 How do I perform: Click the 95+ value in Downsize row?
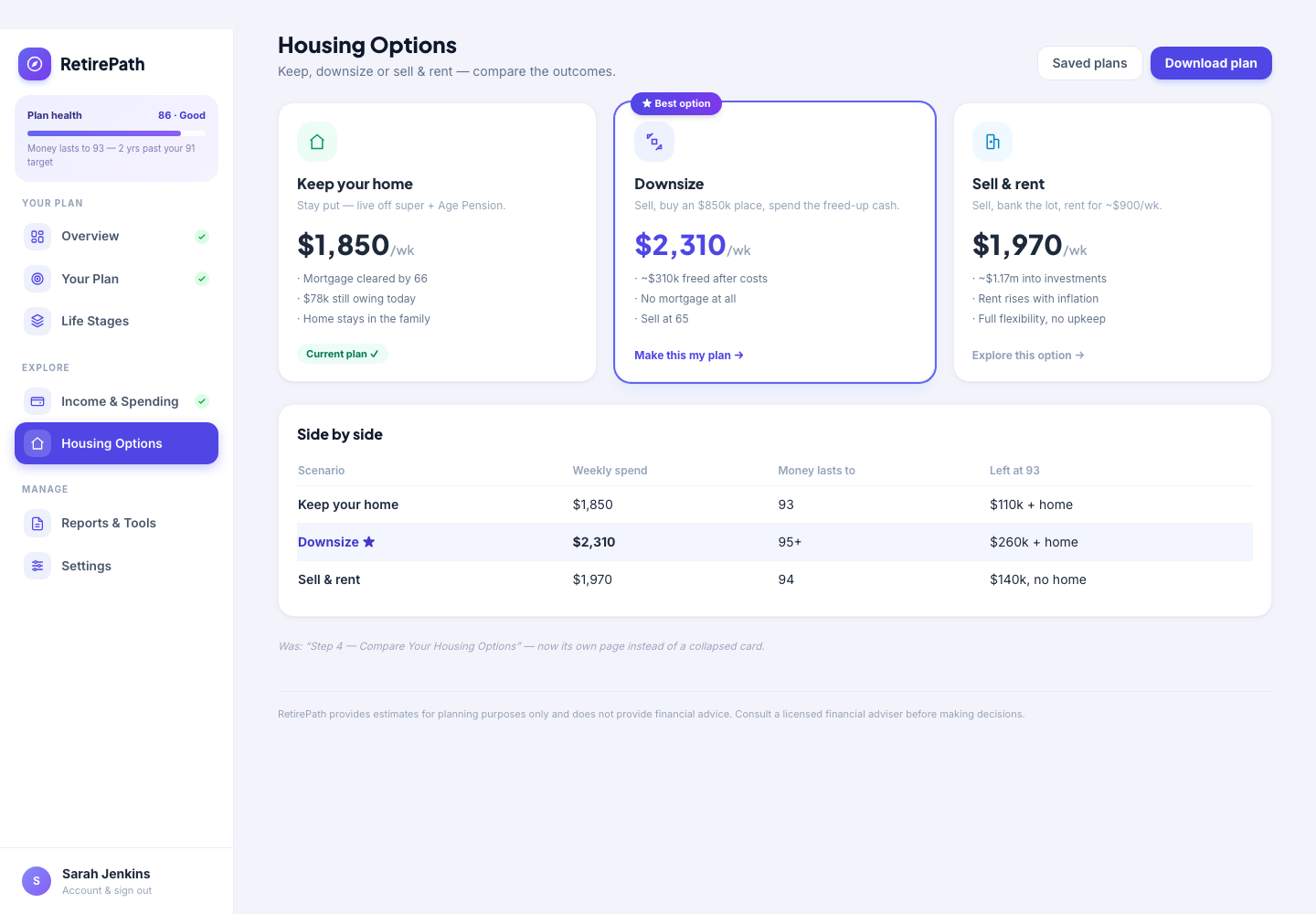click(x=790, y=542)
